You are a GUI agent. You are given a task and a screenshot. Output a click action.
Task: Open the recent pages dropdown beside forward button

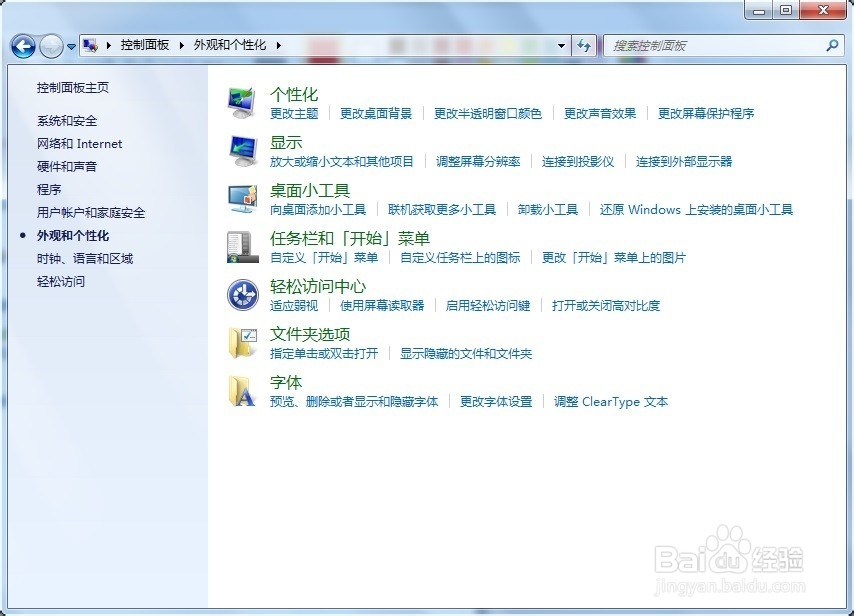(70, 46)
